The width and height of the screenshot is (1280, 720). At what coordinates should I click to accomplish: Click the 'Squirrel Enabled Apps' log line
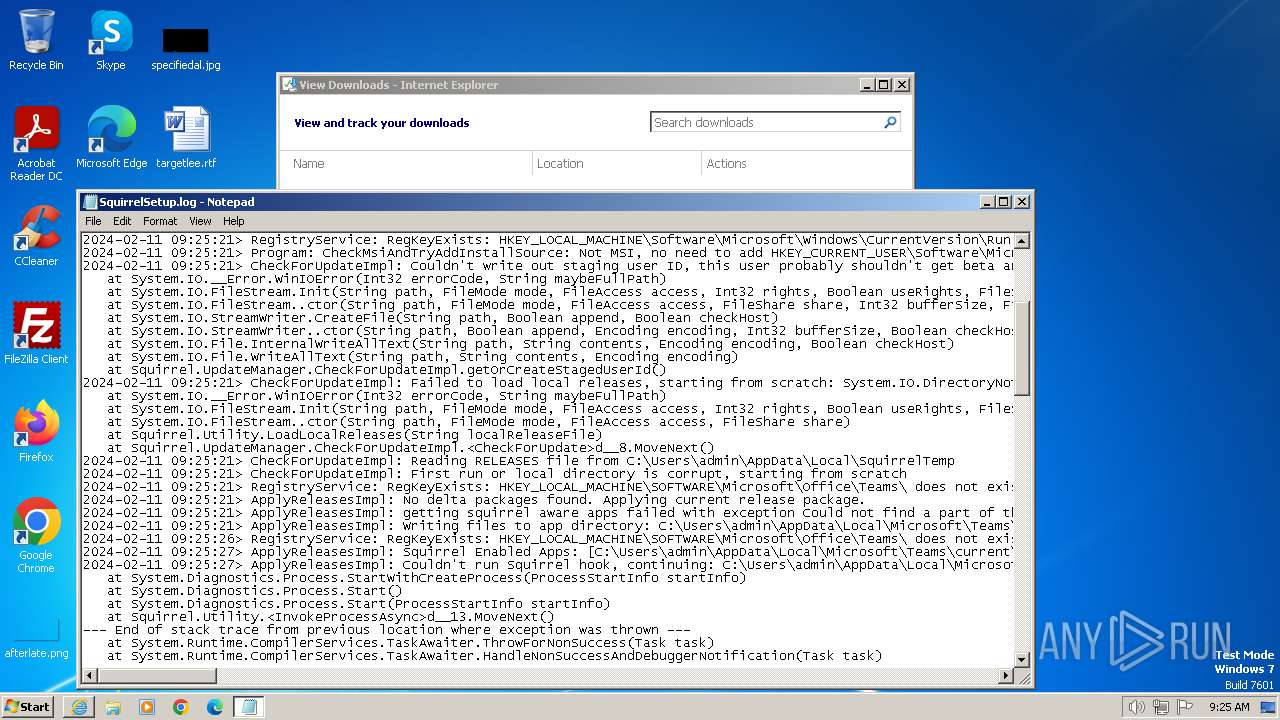point(548,552)
